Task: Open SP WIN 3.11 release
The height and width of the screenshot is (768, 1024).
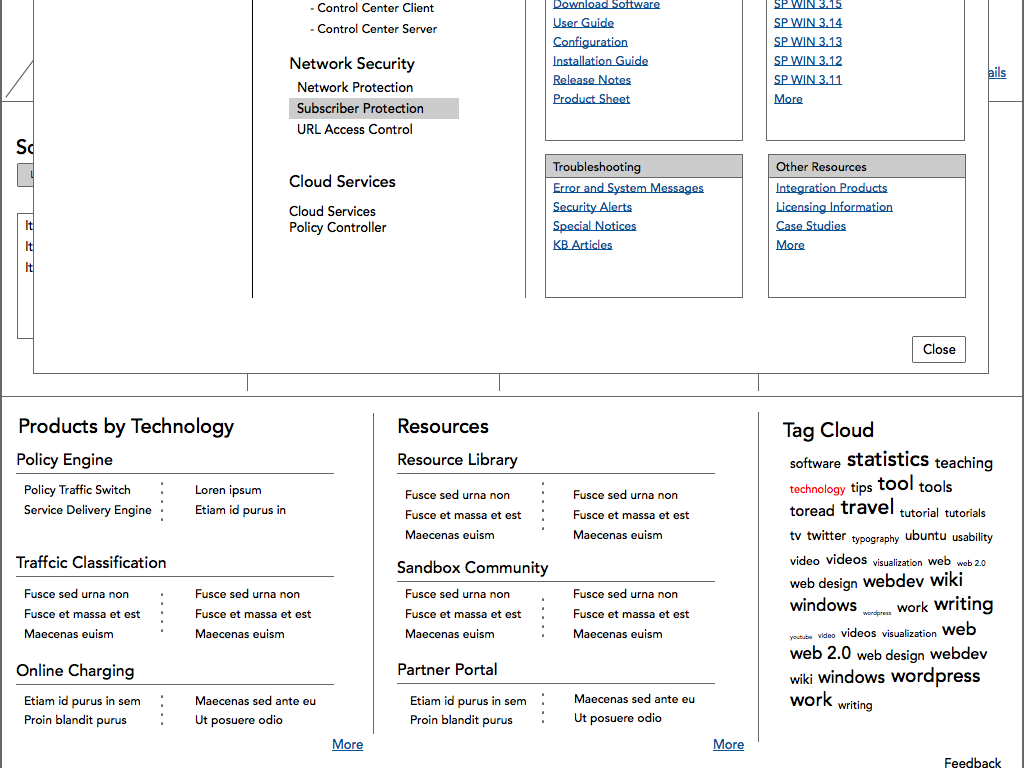Action: (x=808, y=80)
